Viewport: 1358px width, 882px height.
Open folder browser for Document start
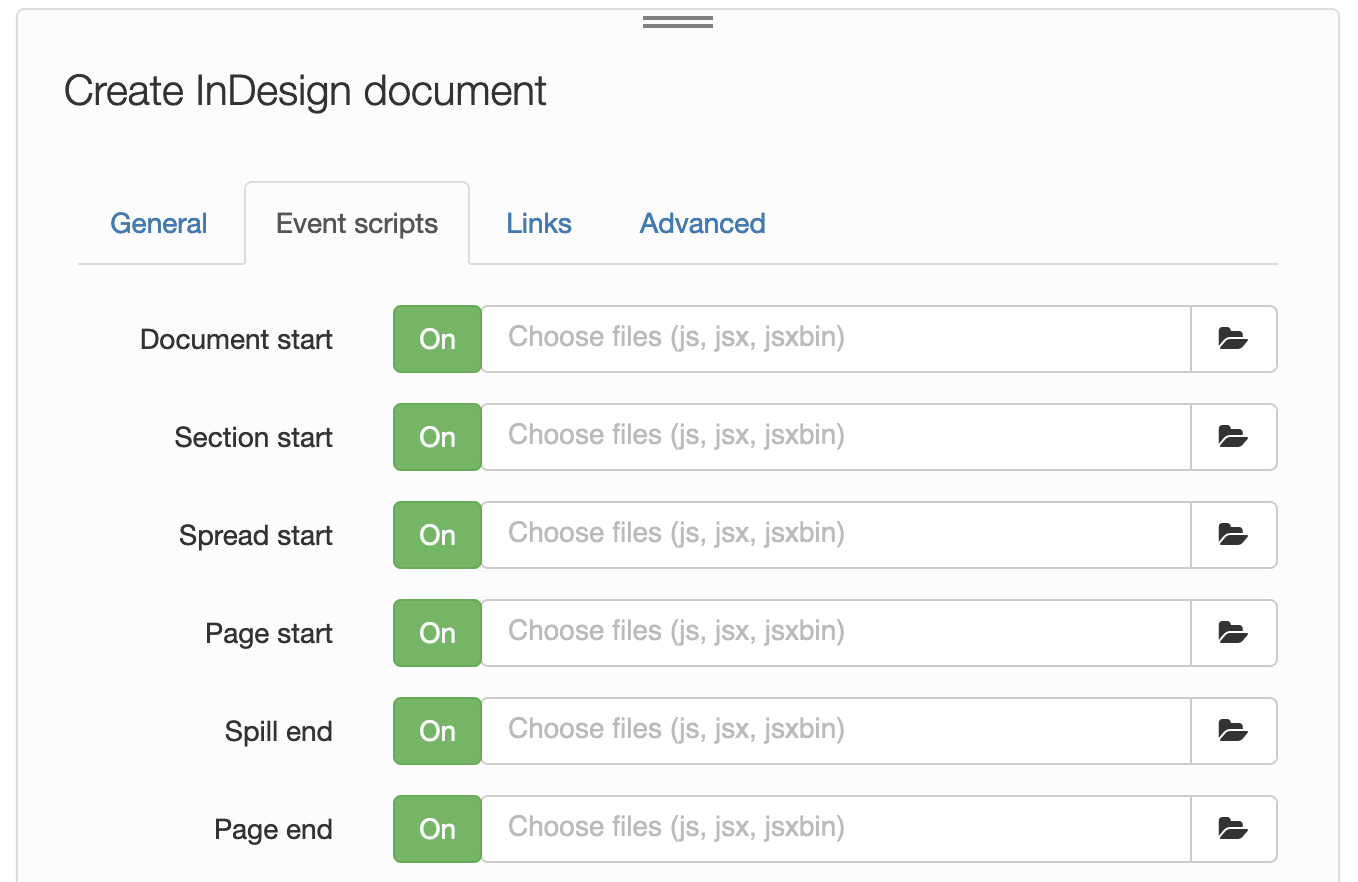pyautogui.click(x=1234, y=339)
